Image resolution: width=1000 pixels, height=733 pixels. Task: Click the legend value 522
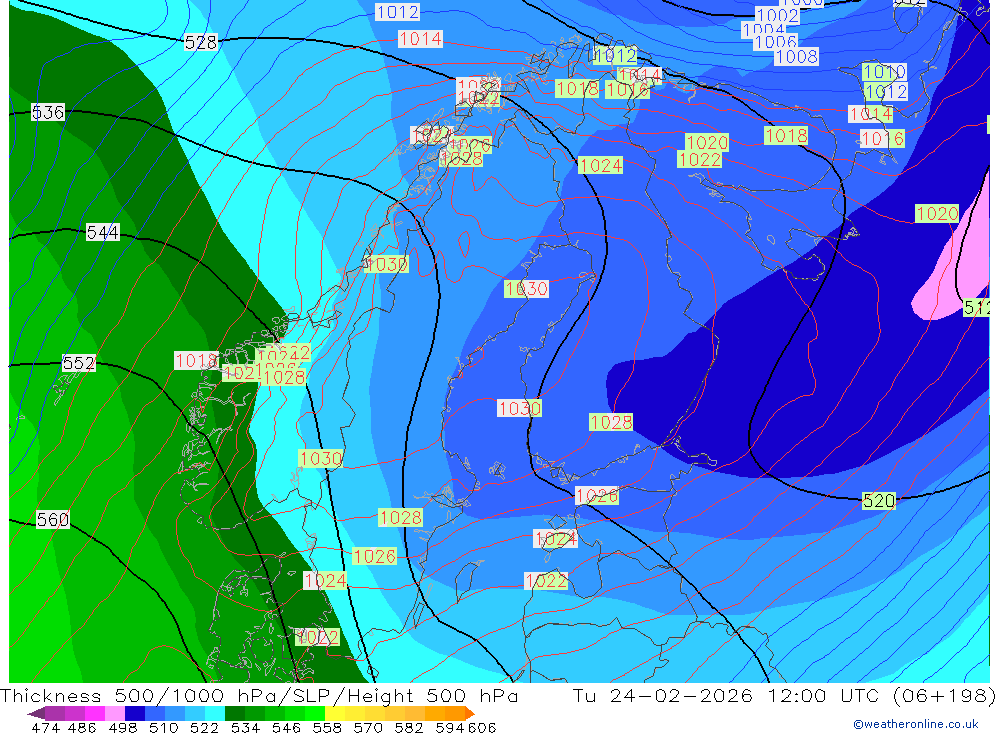[x=204, y=727]
